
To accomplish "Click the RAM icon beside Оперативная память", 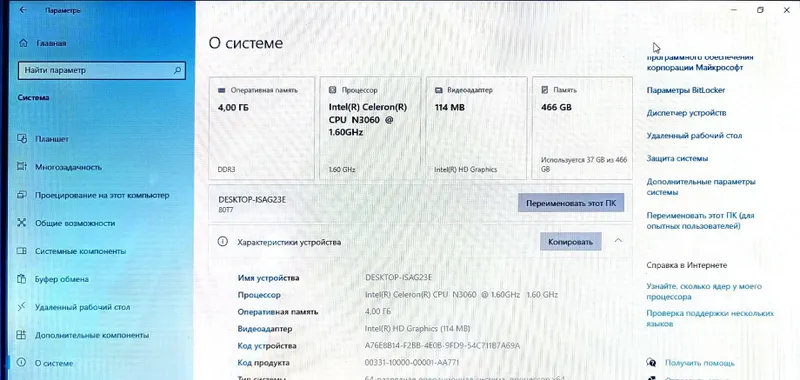I will tap(221, 90).
